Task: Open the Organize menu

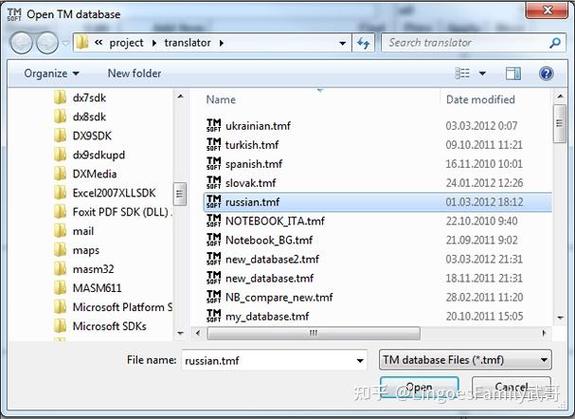Action: tap(51, 73)
